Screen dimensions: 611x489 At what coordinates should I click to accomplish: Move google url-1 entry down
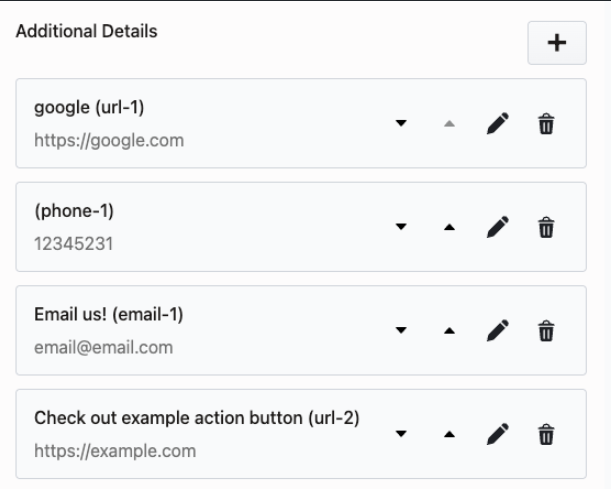click(401, 124)
